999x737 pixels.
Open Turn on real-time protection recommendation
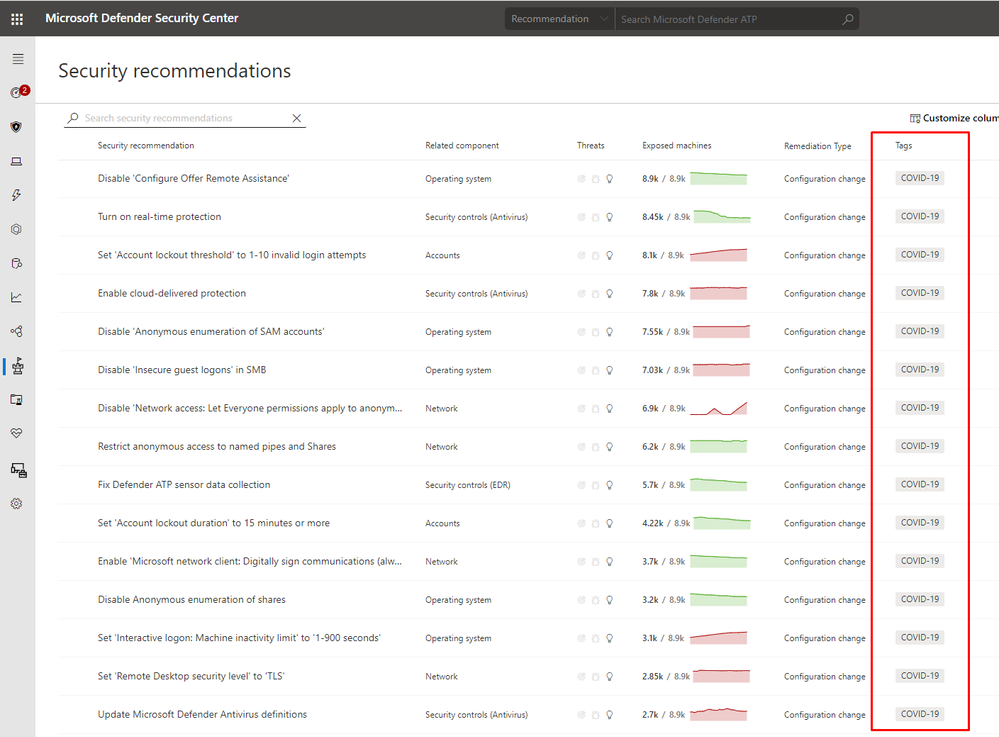[159, 217]
